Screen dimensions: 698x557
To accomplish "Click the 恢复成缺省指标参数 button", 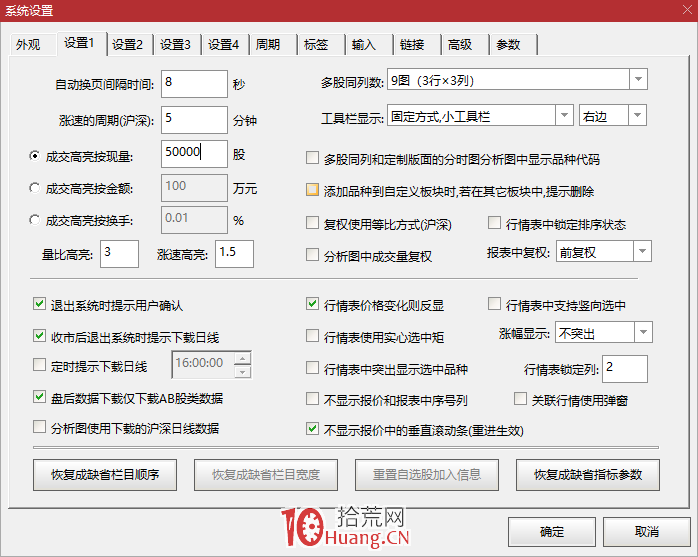I will coord(588,475).
